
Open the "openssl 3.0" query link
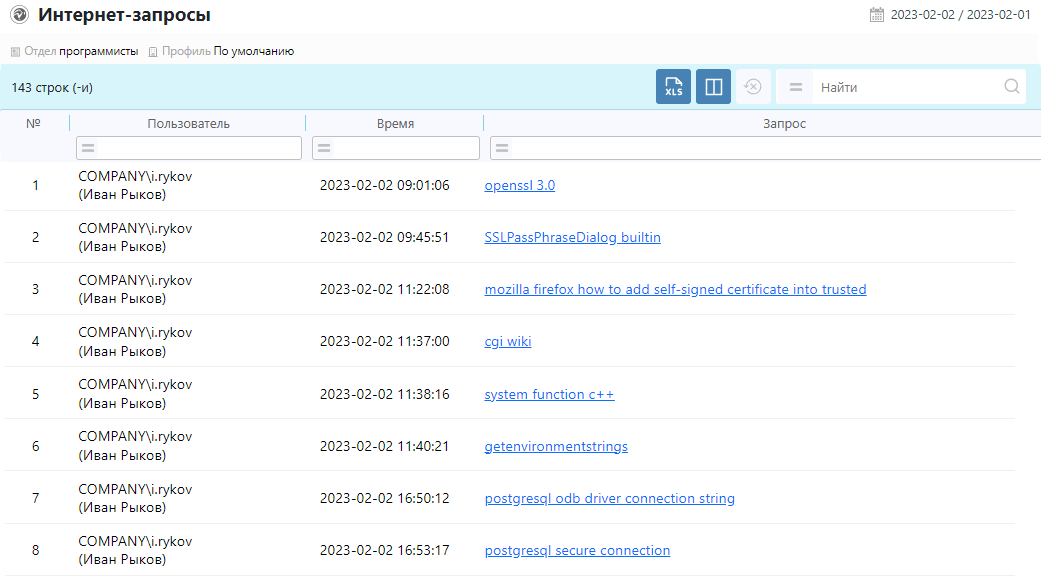pos(519,185)
